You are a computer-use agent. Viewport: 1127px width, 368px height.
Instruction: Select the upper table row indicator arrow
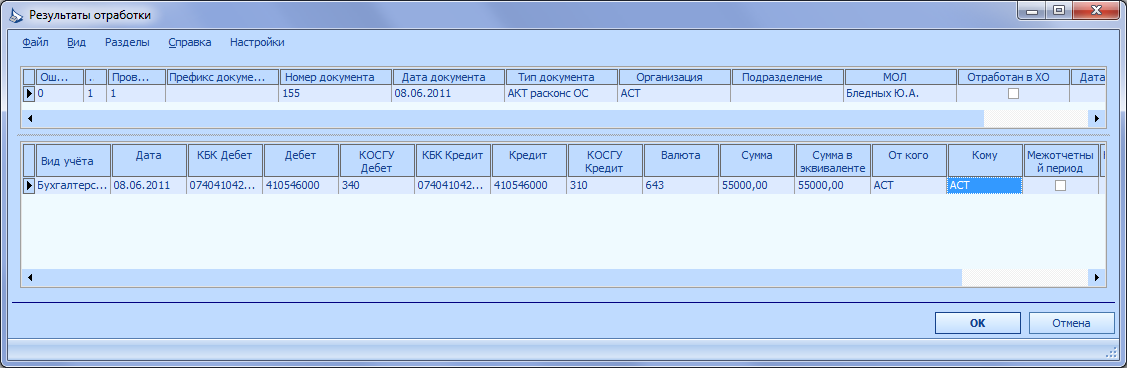click(x=29, y=93)
